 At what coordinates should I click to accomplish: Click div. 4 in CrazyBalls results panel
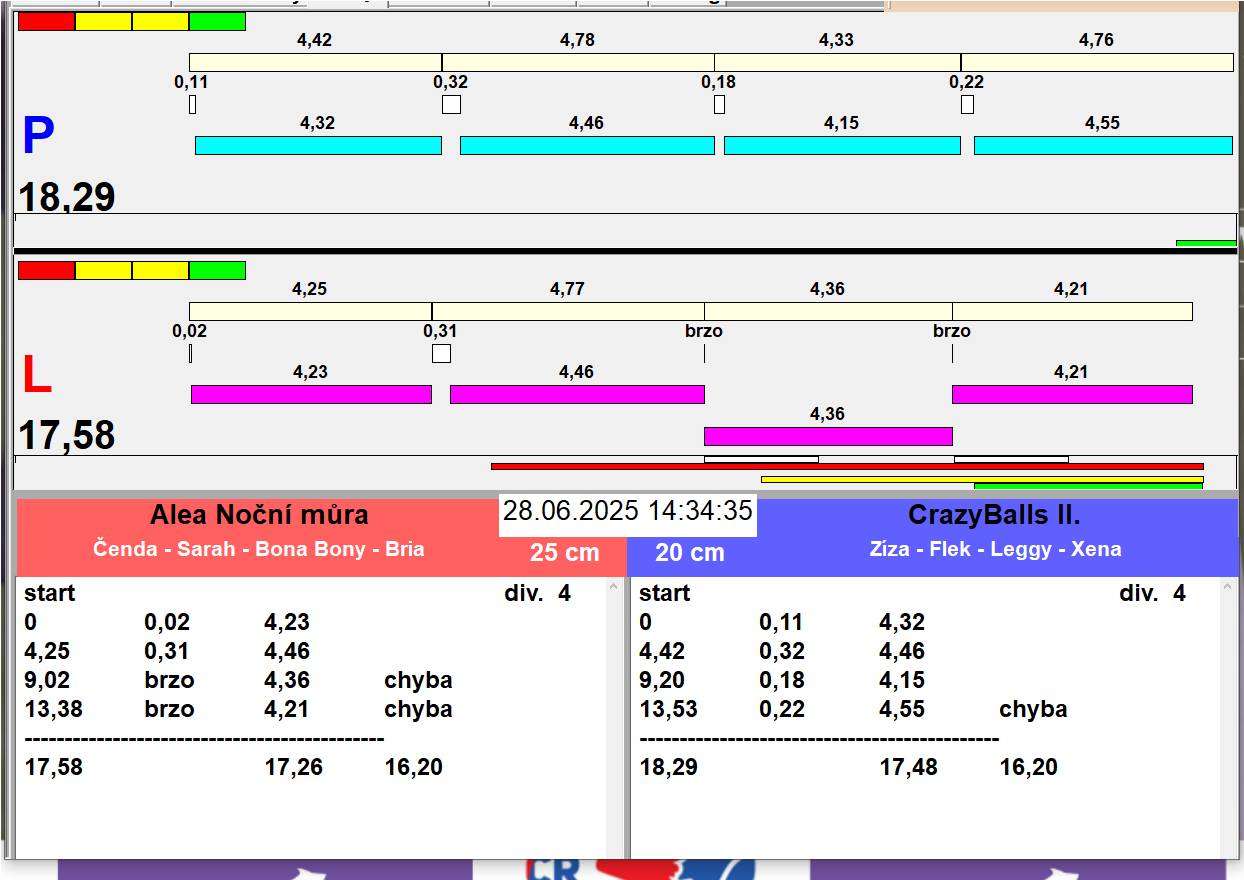click(x=1153, y=593)
